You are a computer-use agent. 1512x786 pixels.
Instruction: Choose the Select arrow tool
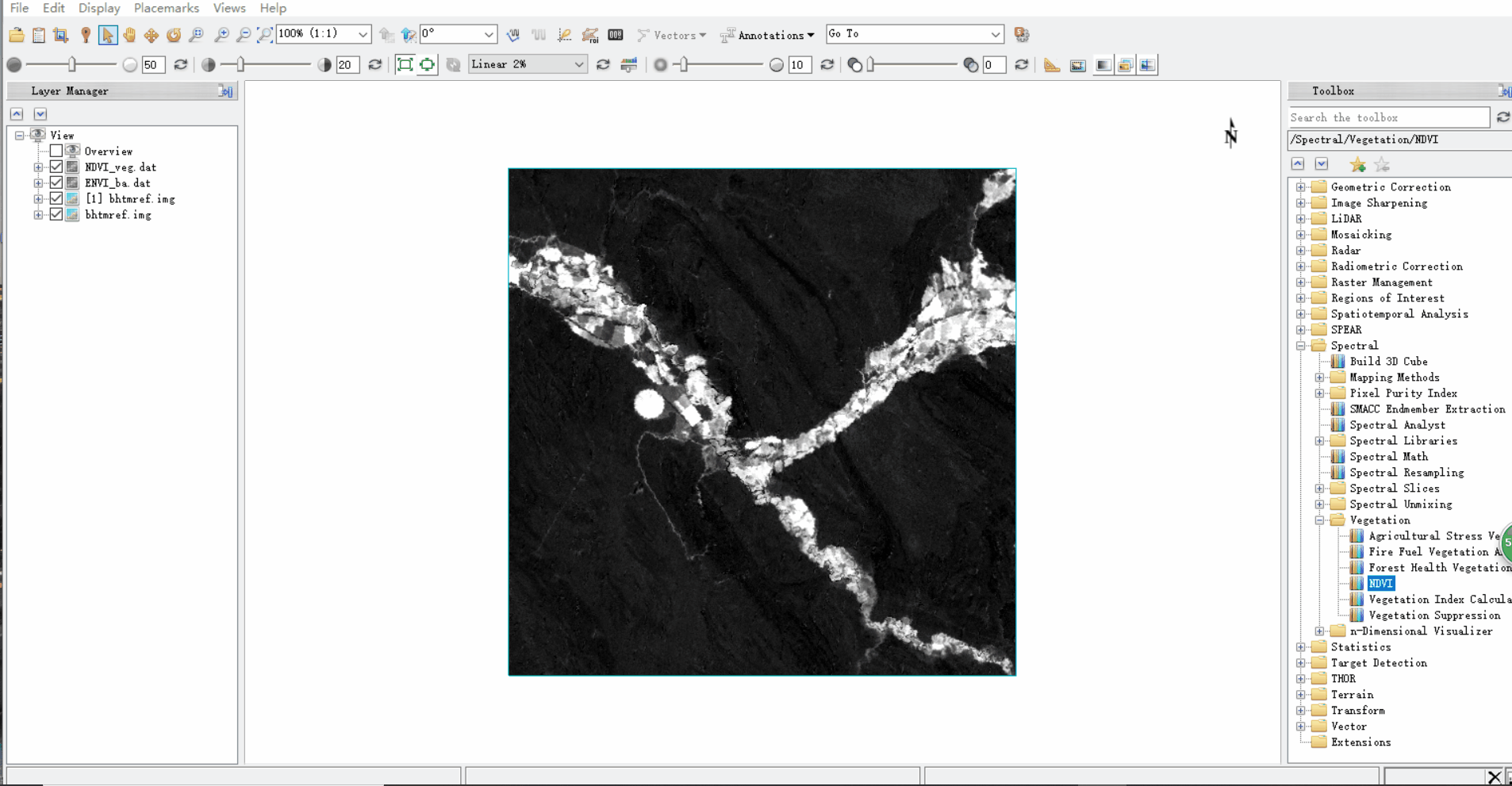coord(108,34)
